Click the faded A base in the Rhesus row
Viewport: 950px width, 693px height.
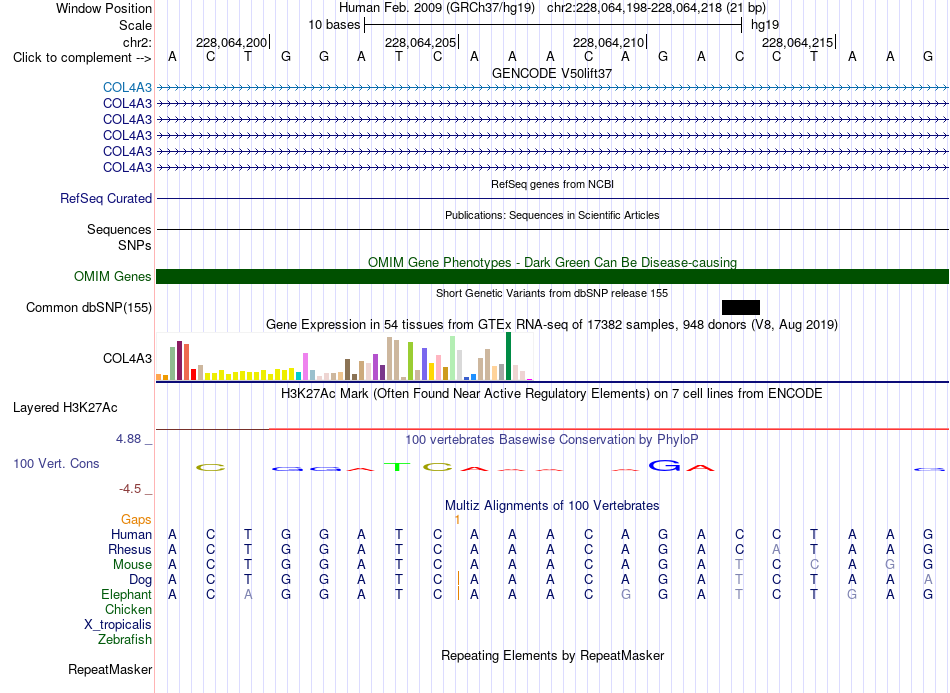776,549
